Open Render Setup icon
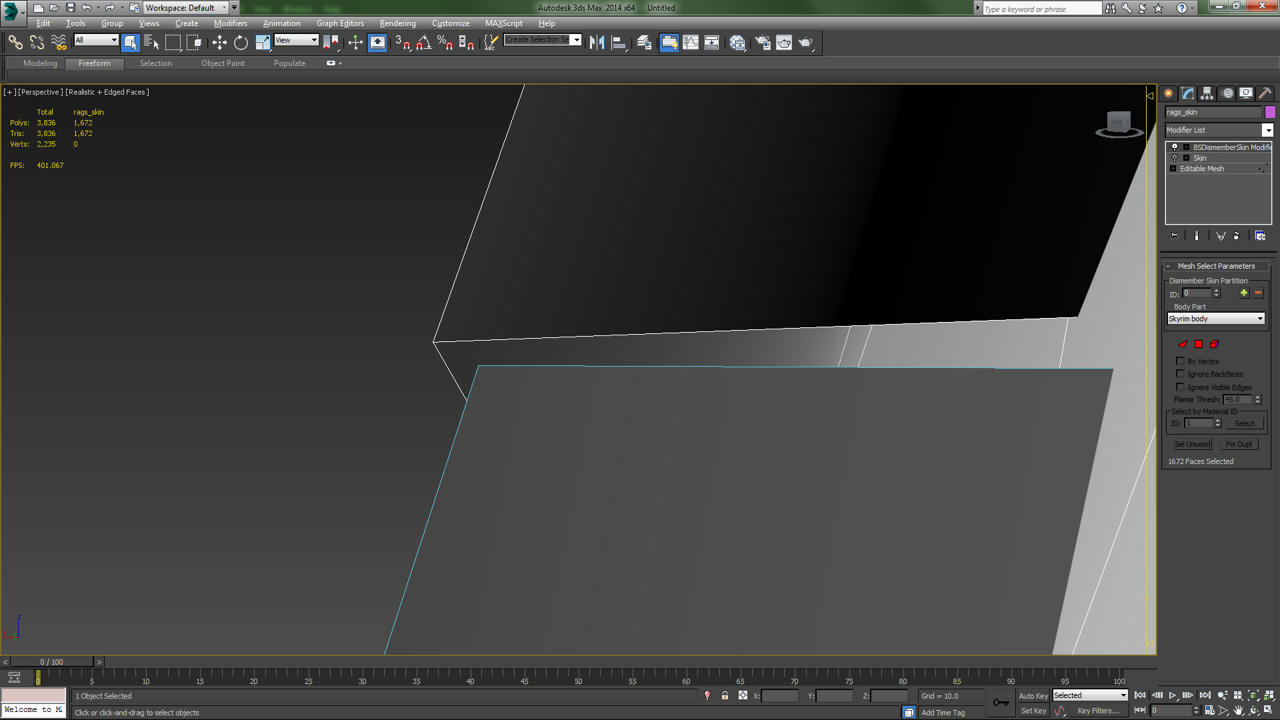 (763, 42)
